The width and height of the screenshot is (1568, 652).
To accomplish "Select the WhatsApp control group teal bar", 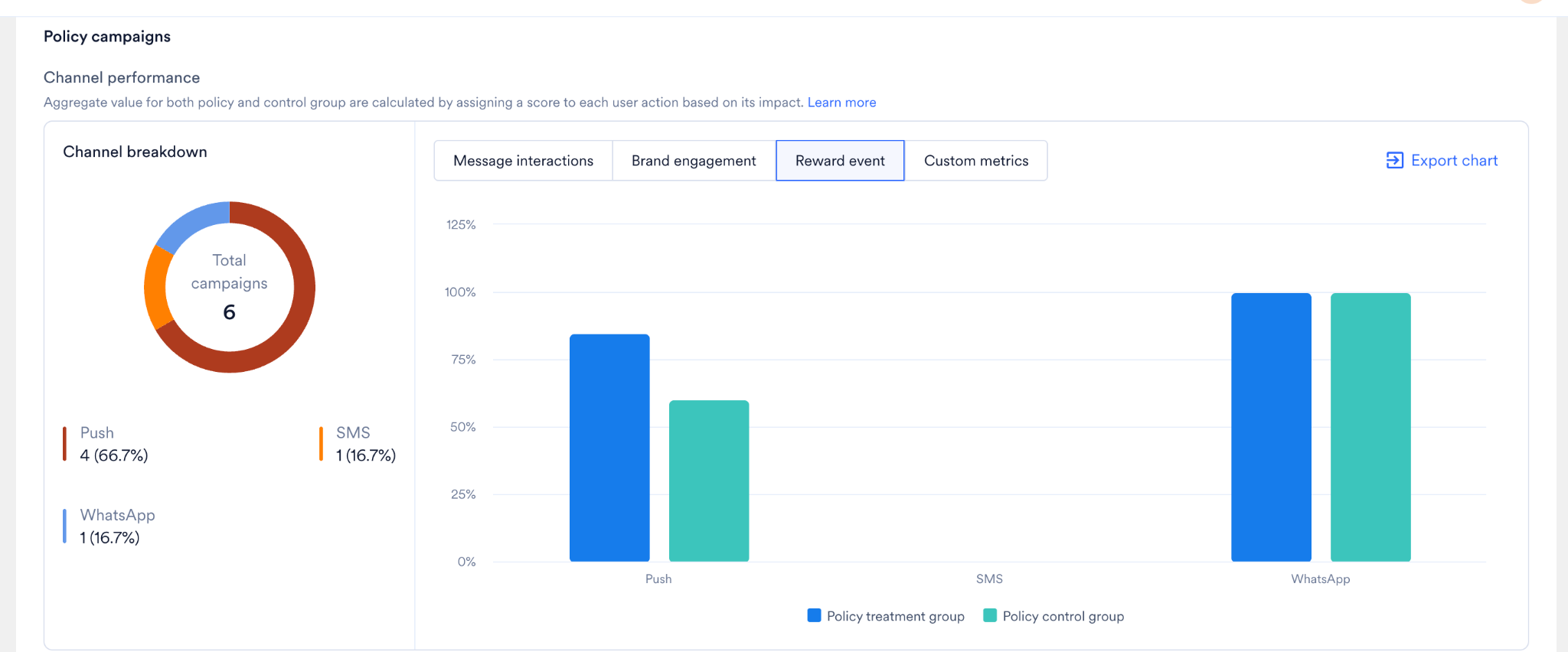I will click(x=1370, y=427).
